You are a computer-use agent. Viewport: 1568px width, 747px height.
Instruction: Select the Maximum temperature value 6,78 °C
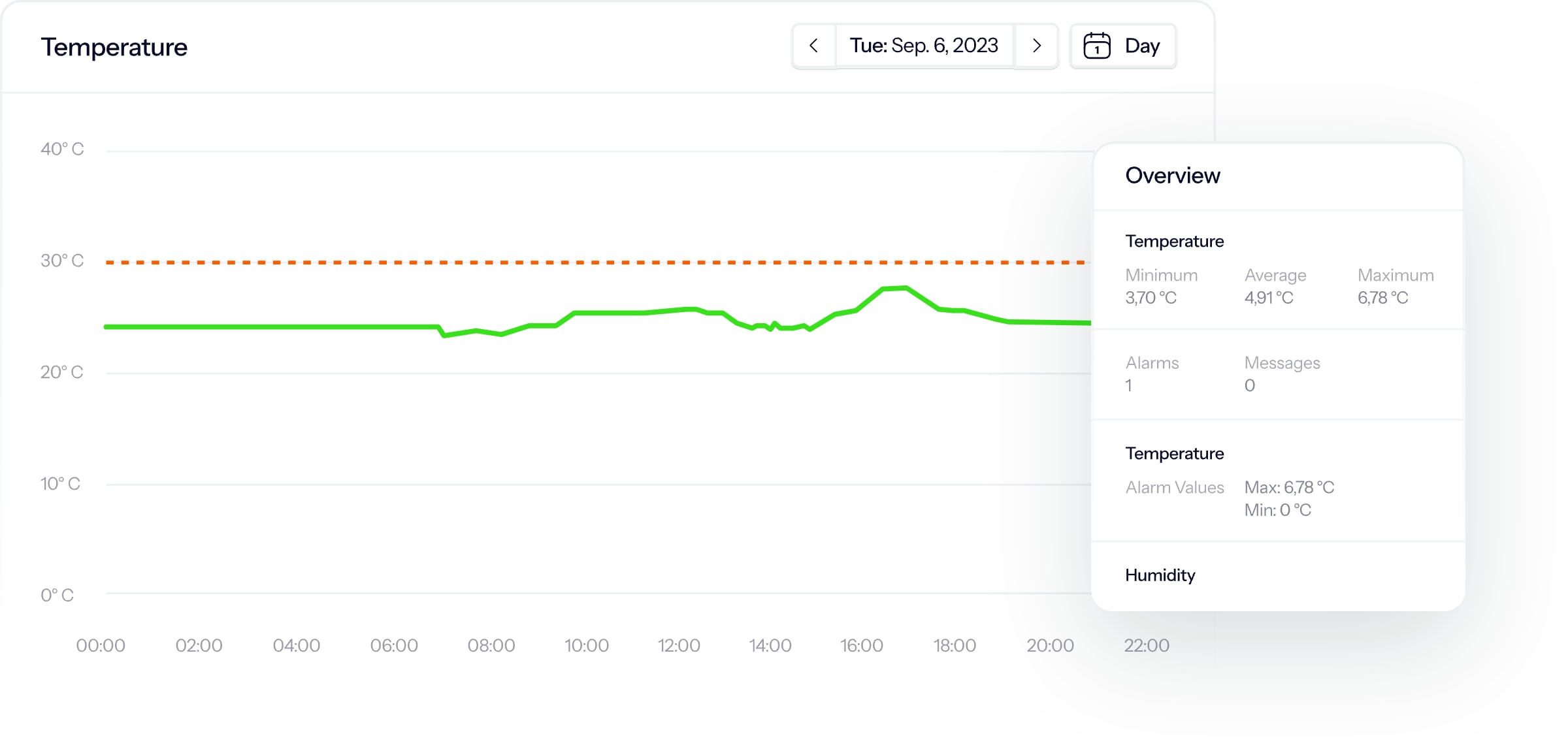pos(1383,297)
